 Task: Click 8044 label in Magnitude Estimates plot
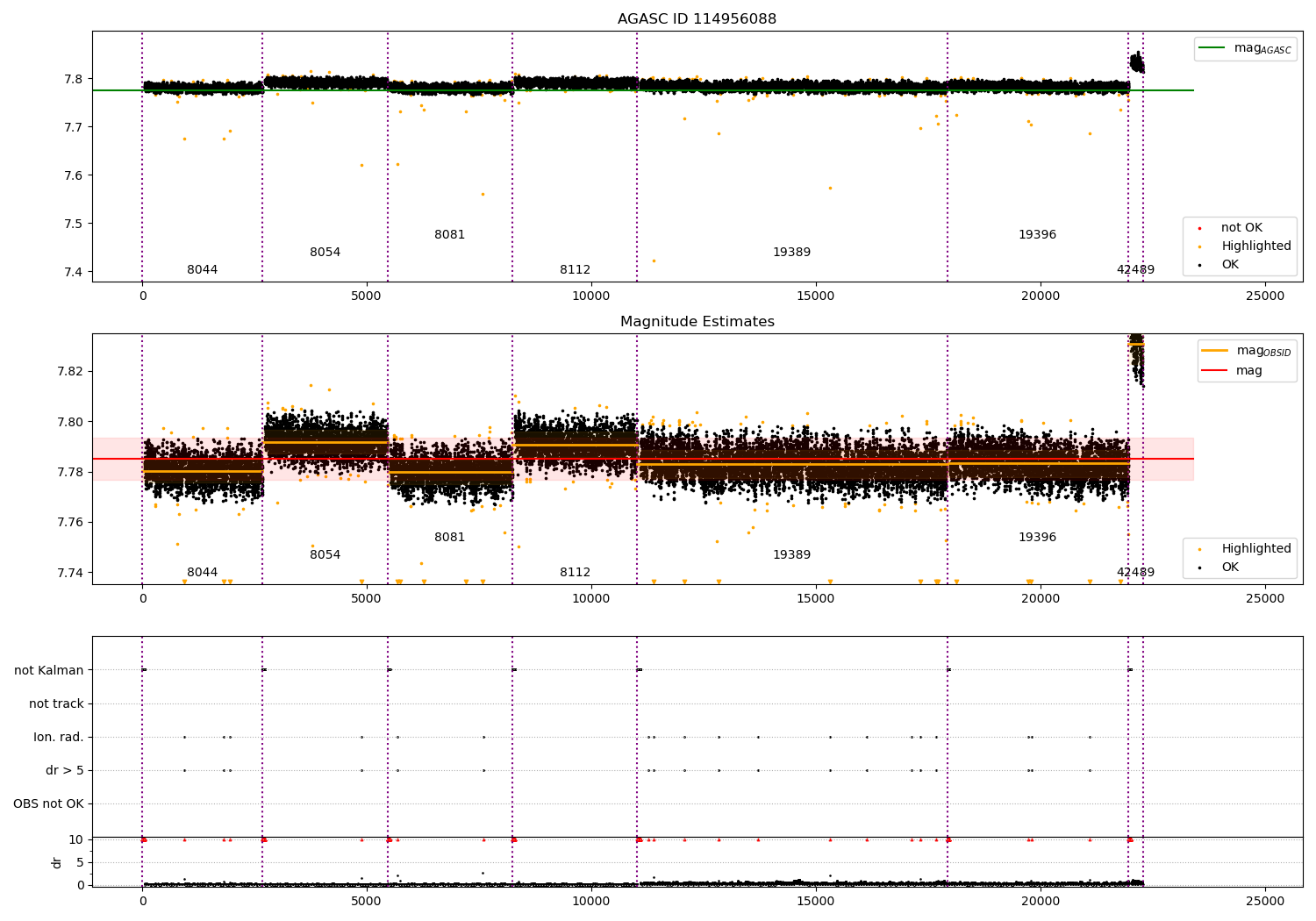(x=202, y=573)
